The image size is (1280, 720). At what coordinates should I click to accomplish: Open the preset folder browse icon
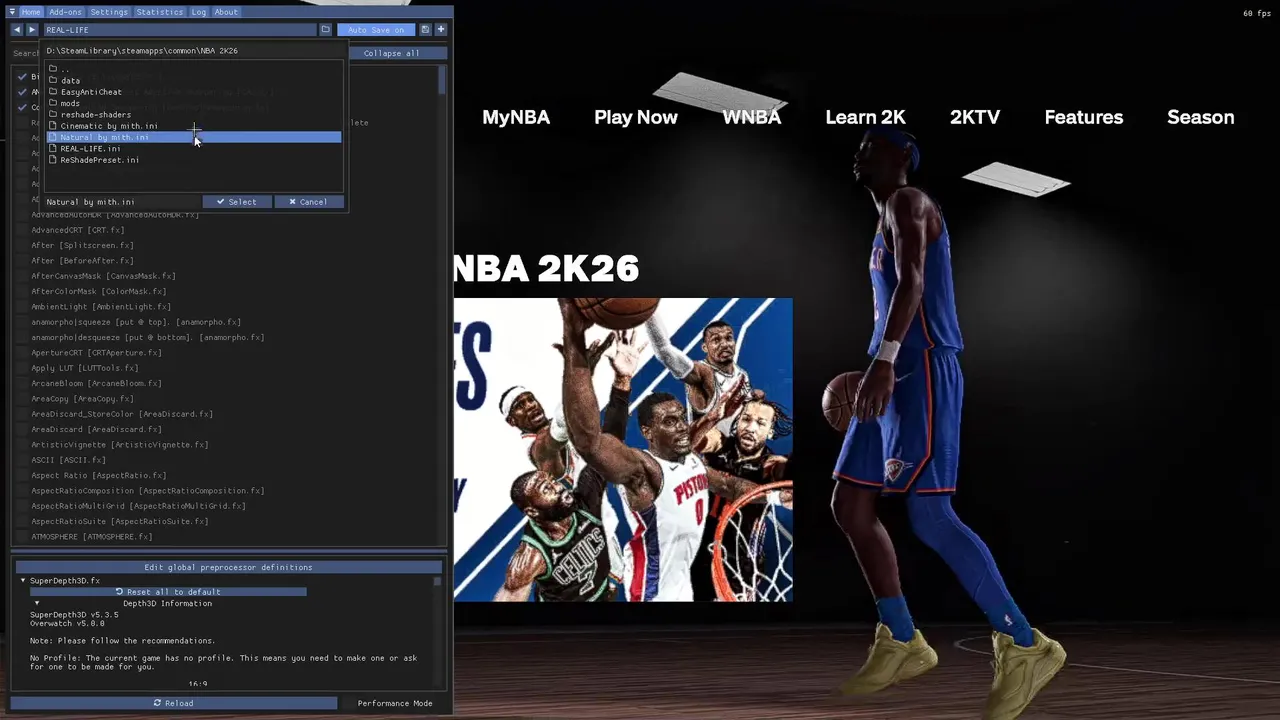click(325, 30)
